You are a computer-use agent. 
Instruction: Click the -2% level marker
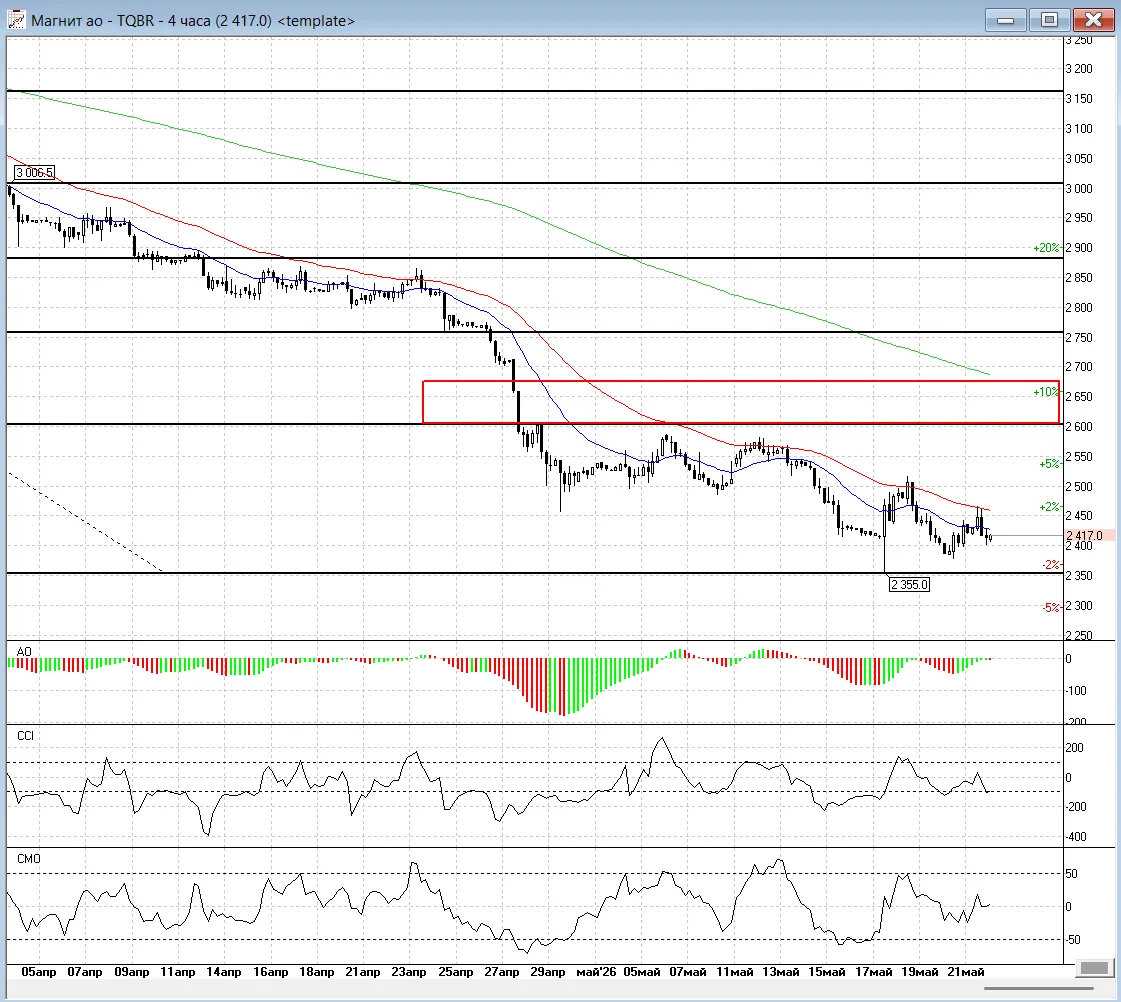(x=1051, y=565)
